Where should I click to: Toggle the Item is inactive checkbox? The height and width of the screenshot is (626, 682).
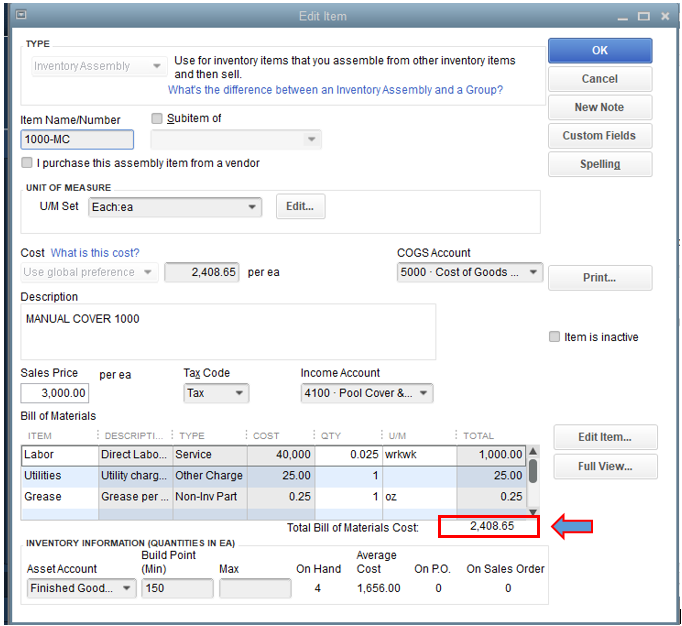point(554,337)
